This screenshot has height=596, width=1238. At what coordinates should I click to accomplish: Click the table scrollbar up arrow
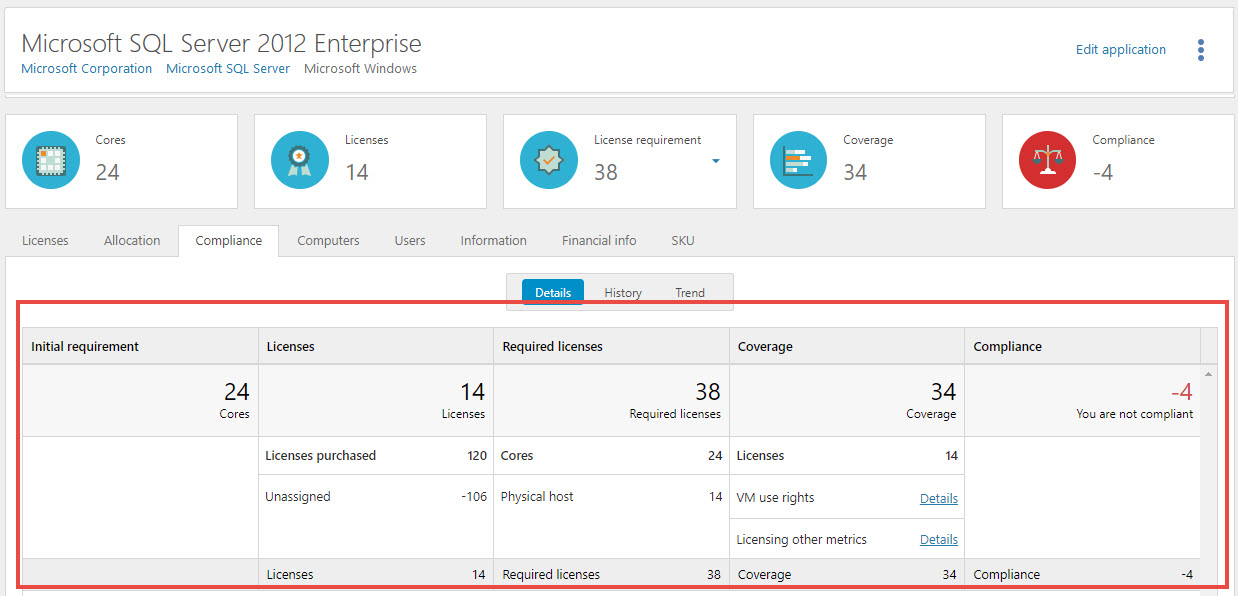coord(1208,373)
